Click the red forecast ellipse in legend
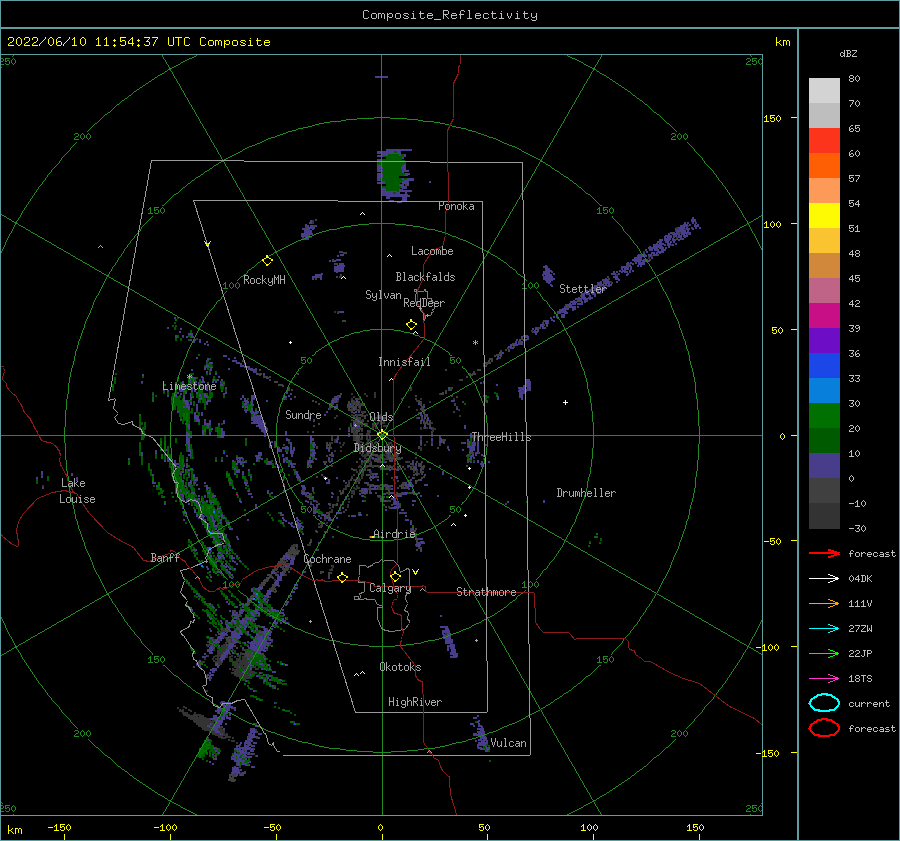900x841 pixels. (824, 728)
